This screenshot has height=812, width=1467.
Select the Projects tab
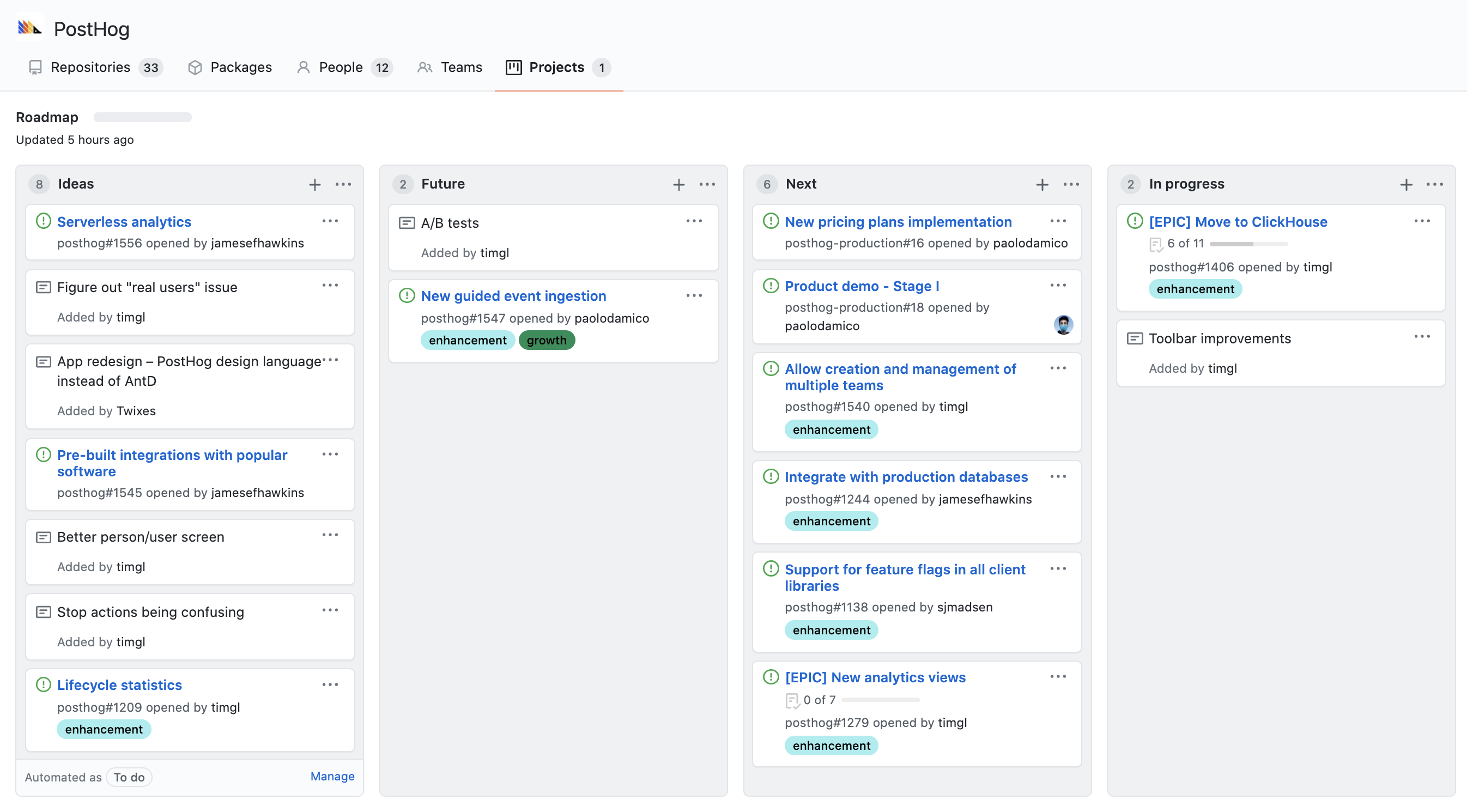553,67
